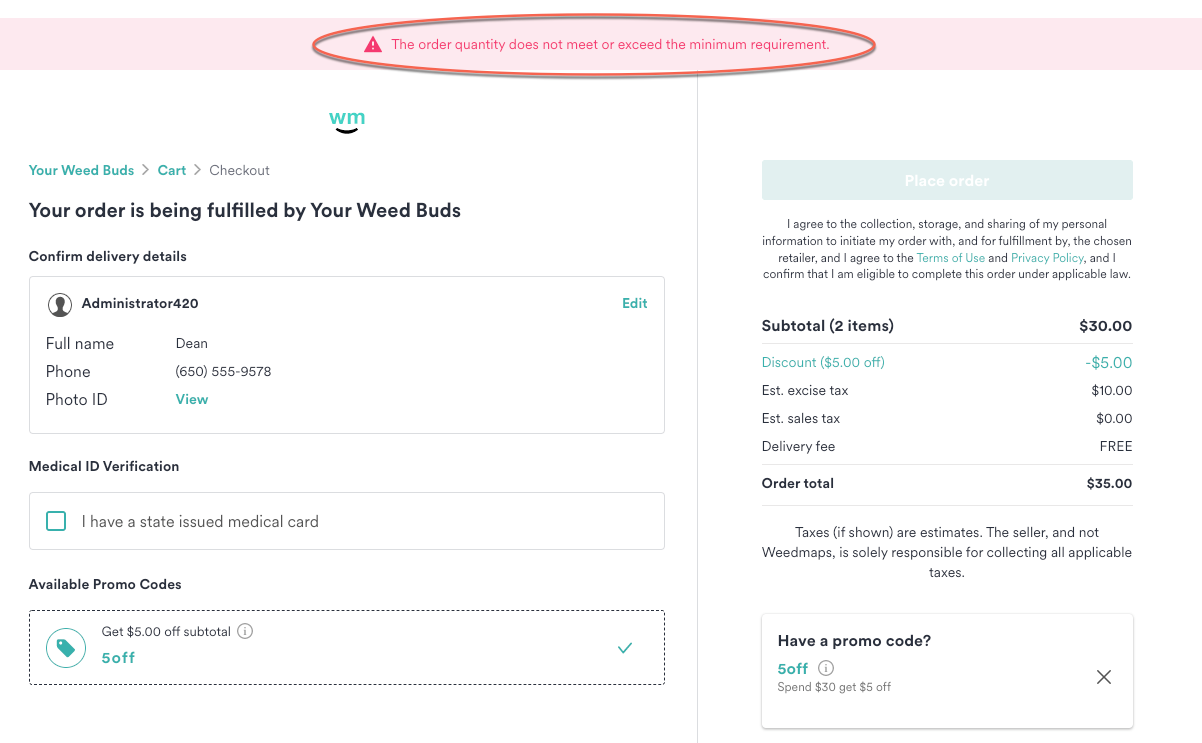The height and width of the screenshot is (743, 1202).
Task: Click the checkmark on the 5off promo card
Action: click(x=625, y=648)
